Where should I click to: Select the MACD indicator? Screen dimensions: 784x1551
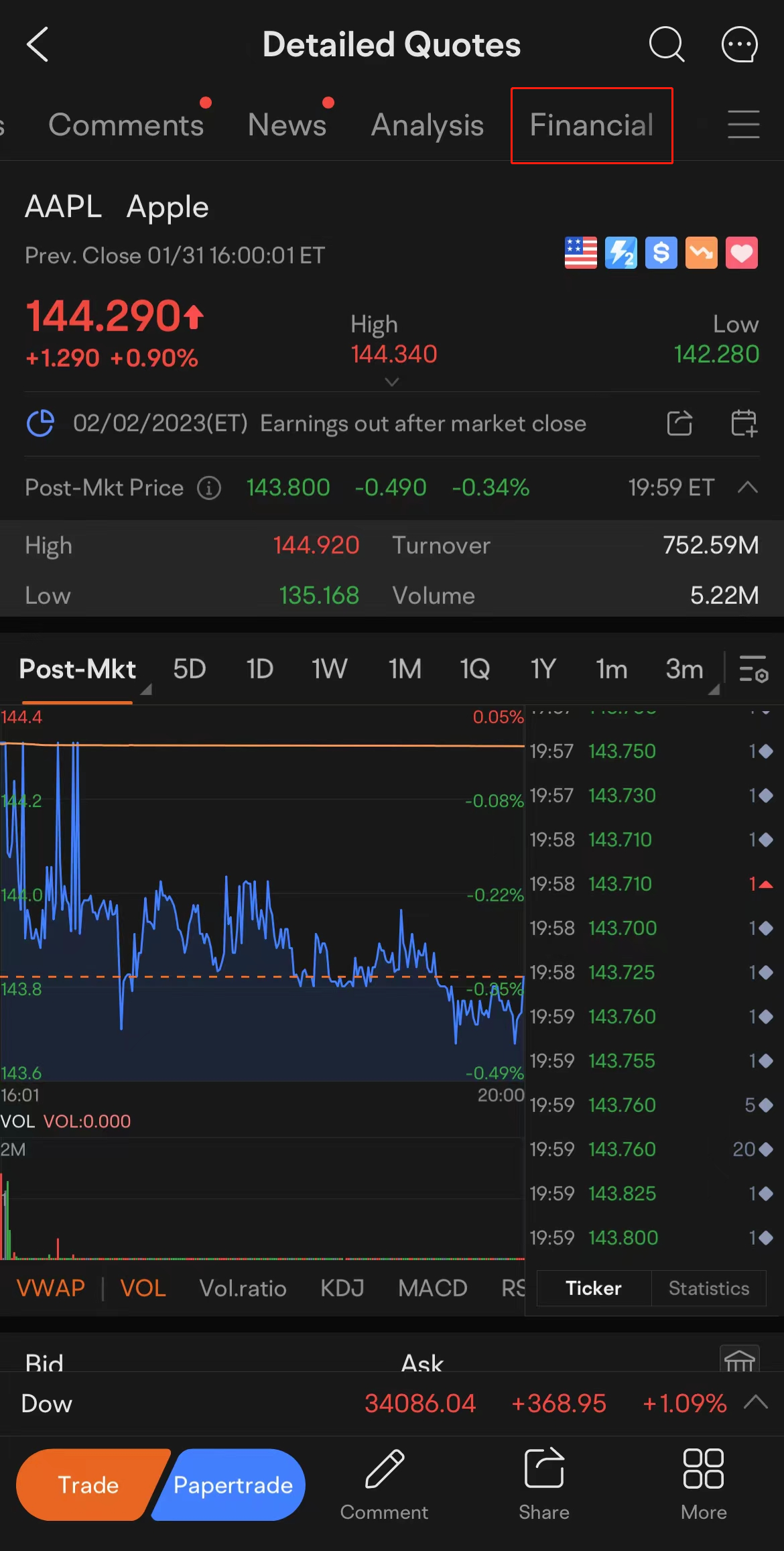[432, 1288]
